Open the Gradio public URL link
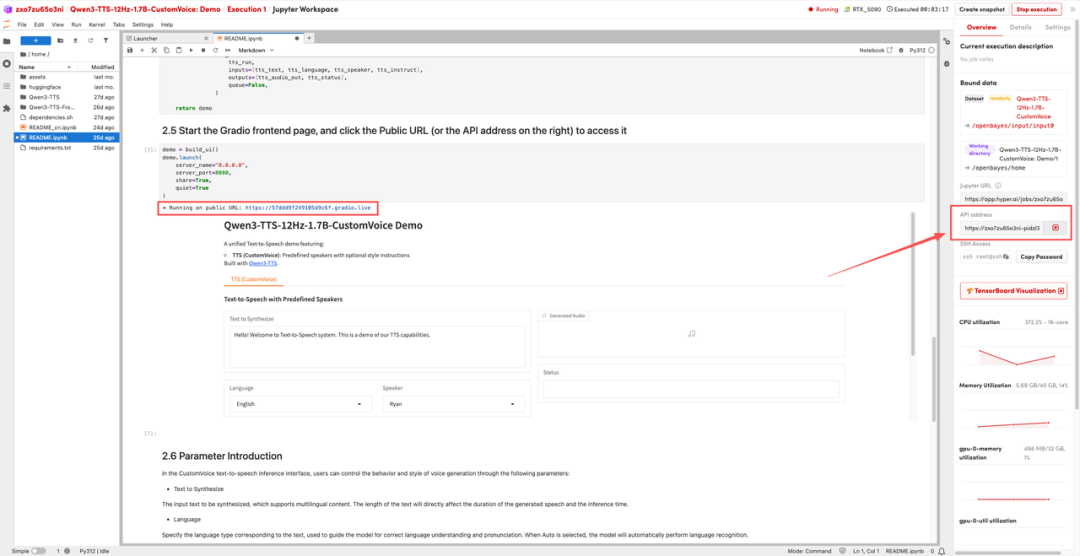The width and height of the screenshot is (1080, 556). (x=307, y=207)
